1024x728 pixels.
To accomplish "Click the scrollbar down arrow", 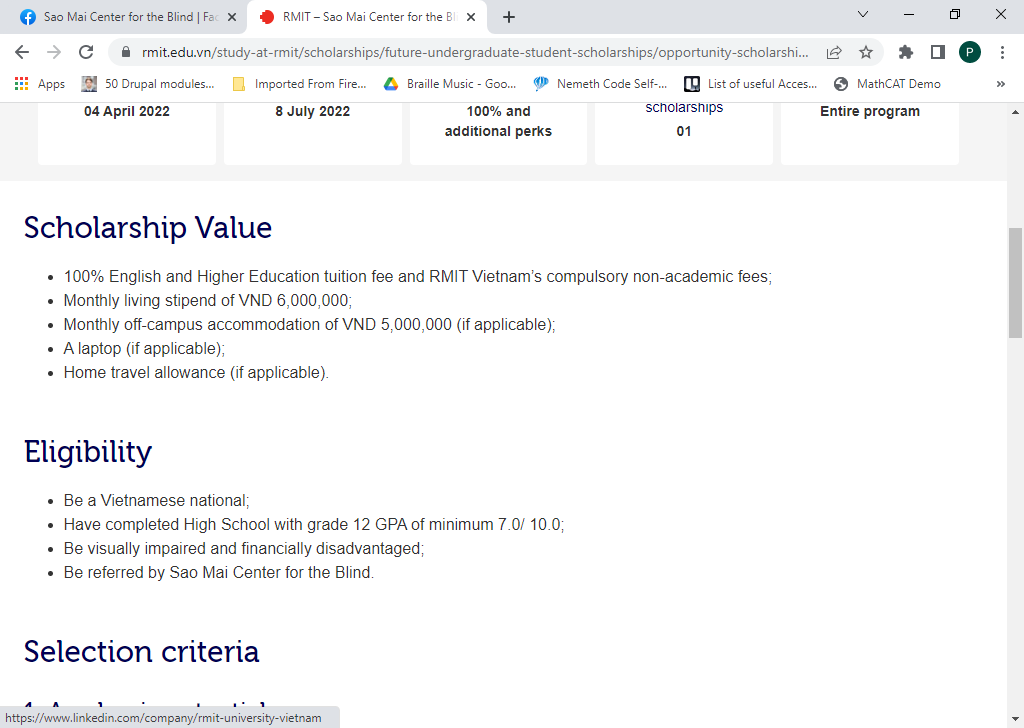I will pyautogui.click(x=1016, y=719).
